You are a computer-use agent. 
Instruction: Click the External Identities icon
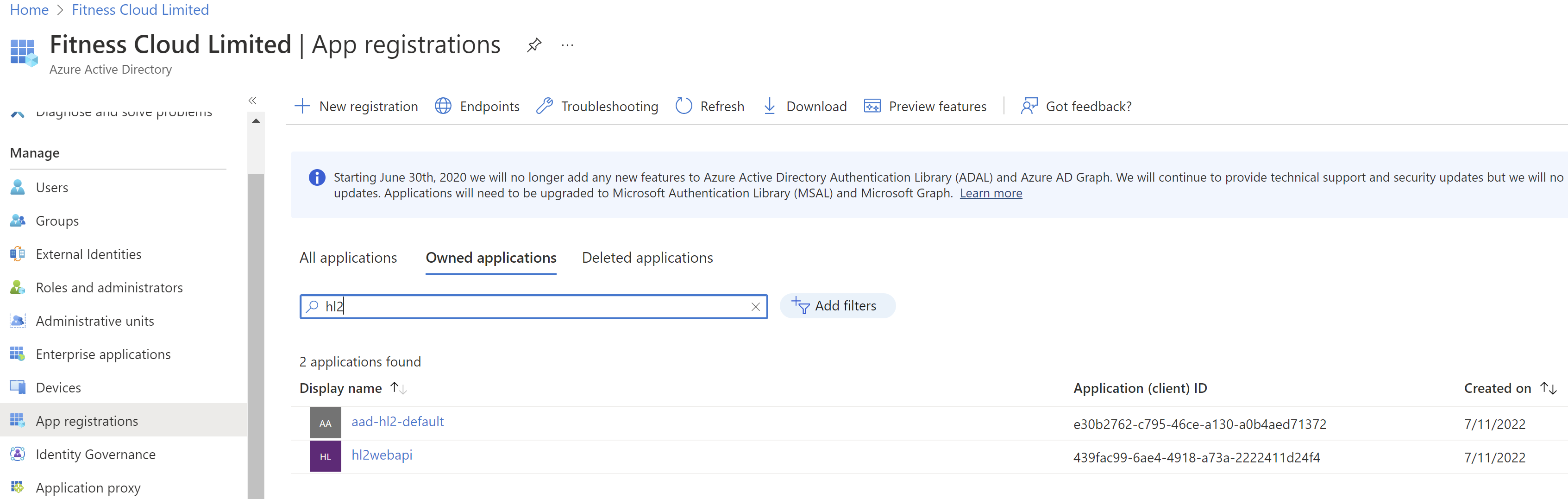(x=18, y=254)
